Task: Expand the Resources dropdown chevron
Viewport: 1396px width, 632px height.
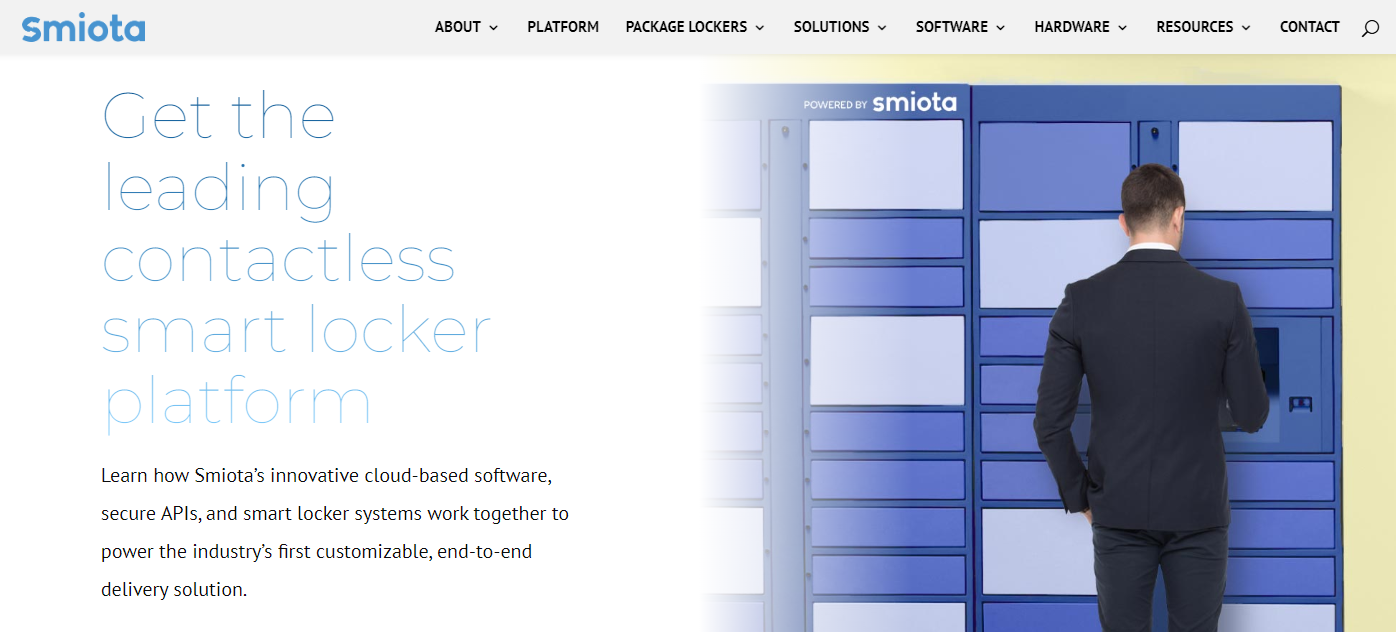Action: (x=1245, y=28)
